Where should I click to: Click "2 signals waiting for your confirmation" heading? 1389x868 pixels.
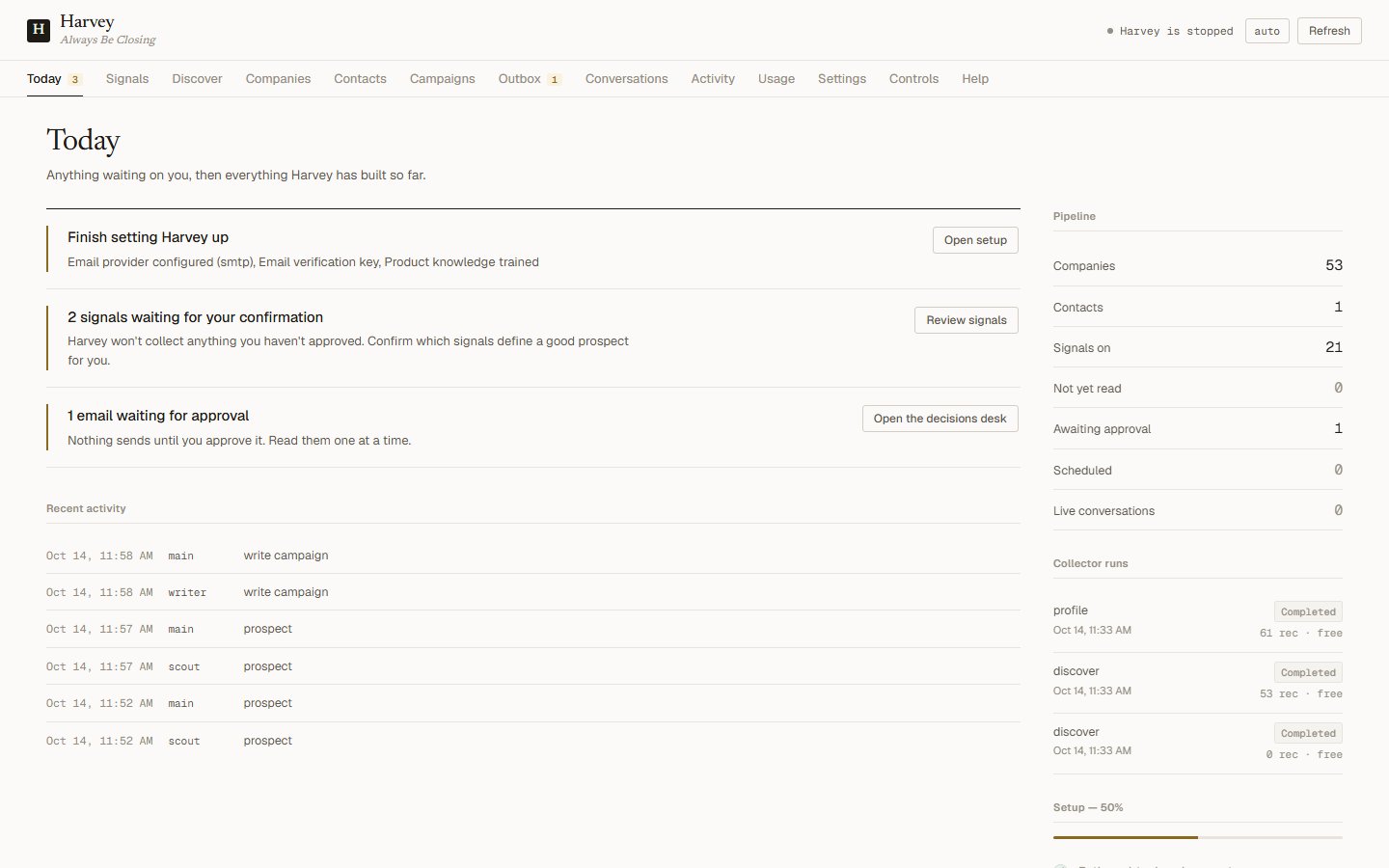[x=195, y=317]
